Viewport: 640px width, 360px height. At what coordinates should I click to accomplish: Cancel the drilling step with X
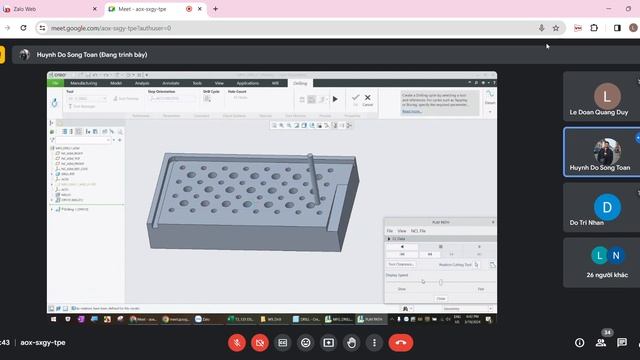click(367, 99)
